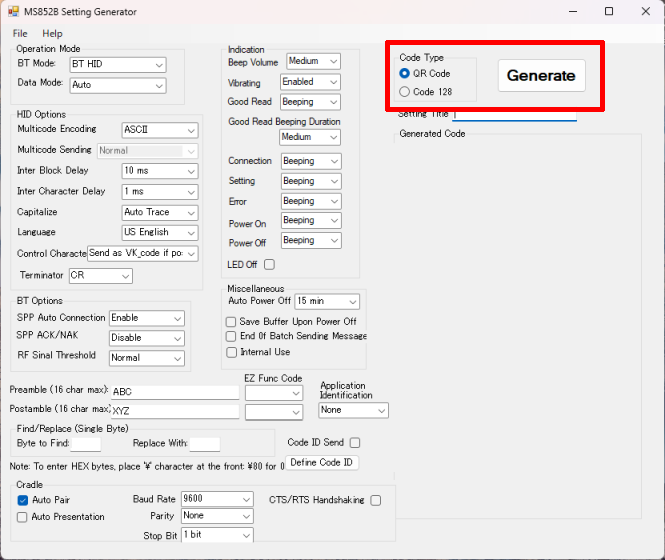Toggle the LED Off checkbox
Screen dimensions: 665x560
click(269, 265)
